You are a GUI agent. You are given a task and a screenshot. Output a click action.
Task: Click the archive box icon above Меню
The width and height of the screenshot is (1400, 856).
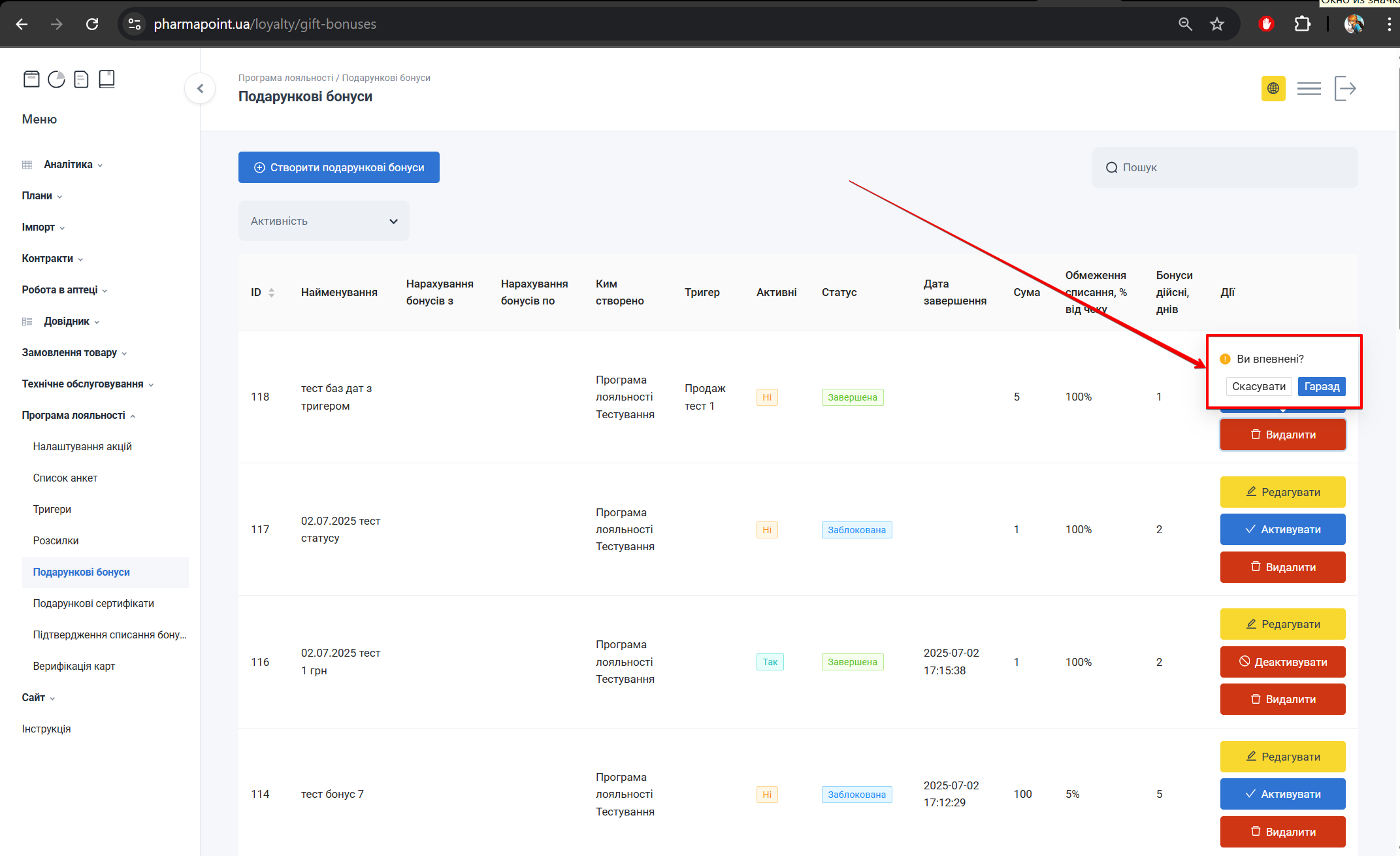(x=31, y=79)
